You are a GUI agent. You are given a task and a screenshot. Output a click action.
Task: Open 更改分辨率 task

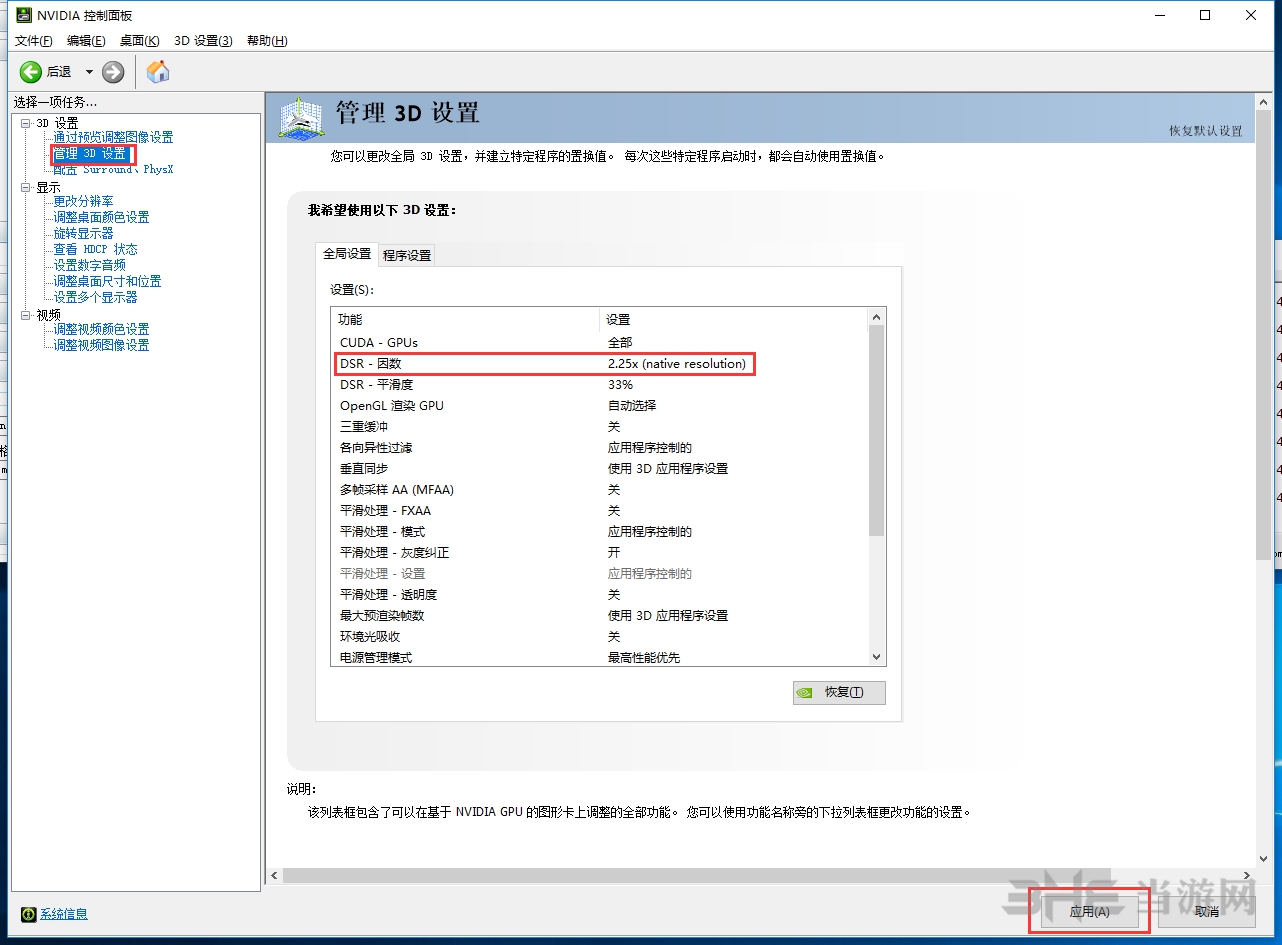tap(84, 201)
